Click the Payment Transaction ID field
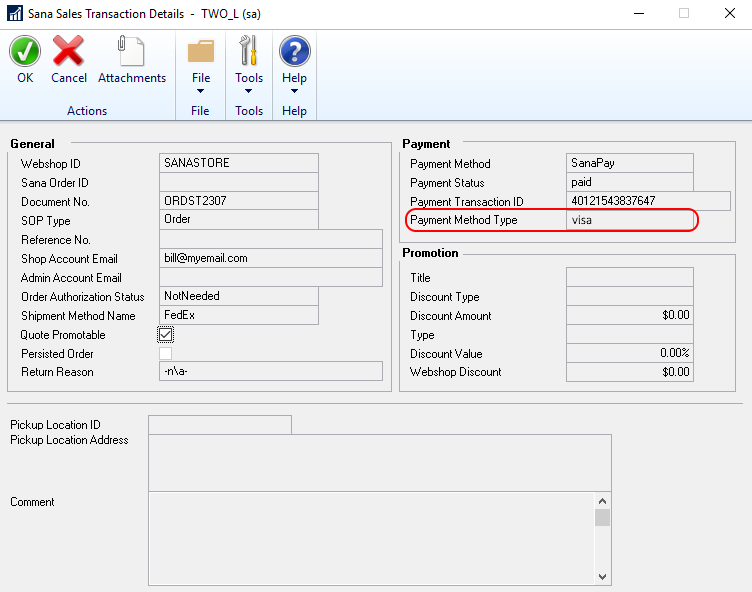Viewport: 752px width, 592px height. point(648,201)
